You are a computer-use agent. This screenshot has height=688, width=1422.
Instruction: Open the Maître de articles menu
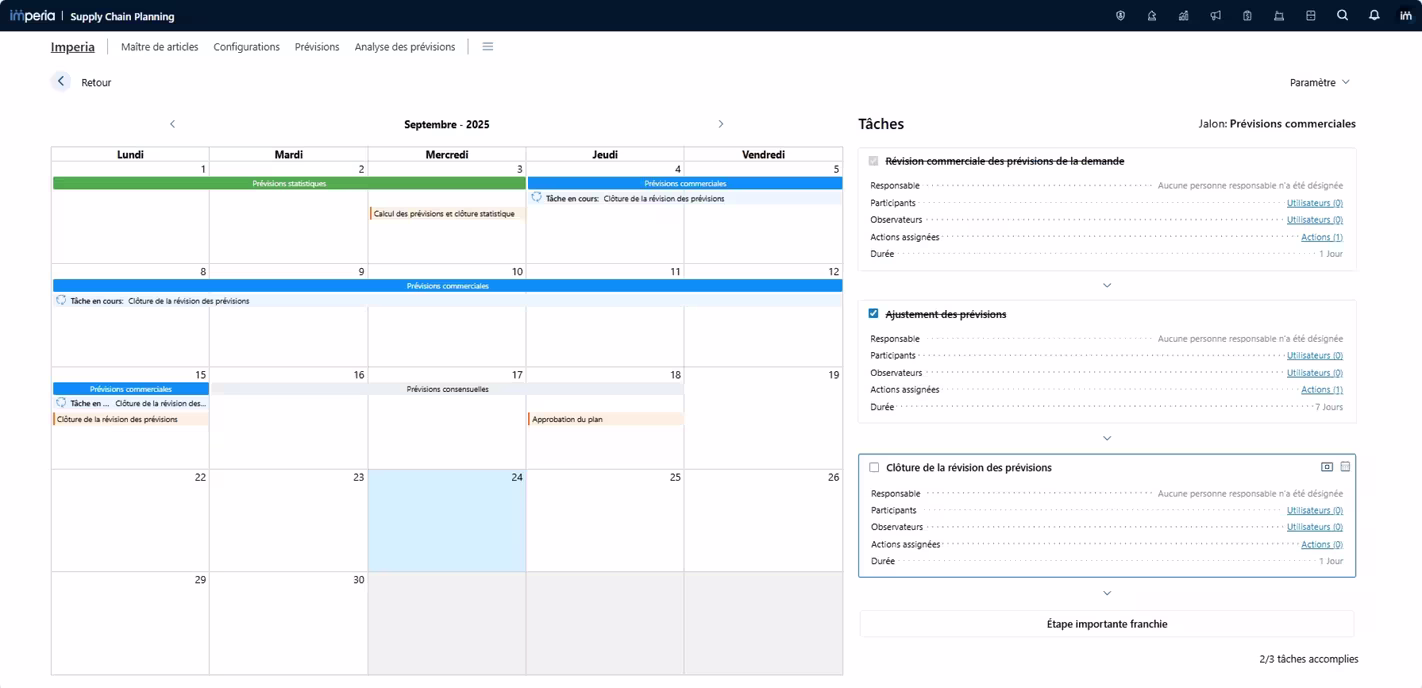(x=159, y=47)
